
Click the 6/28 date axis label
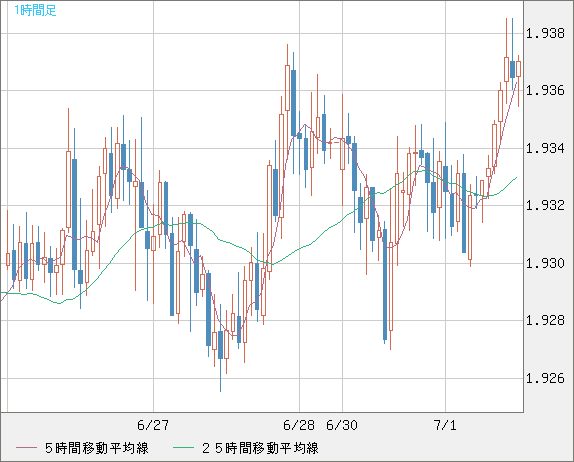pyautogui.click(x=299, y=425)
